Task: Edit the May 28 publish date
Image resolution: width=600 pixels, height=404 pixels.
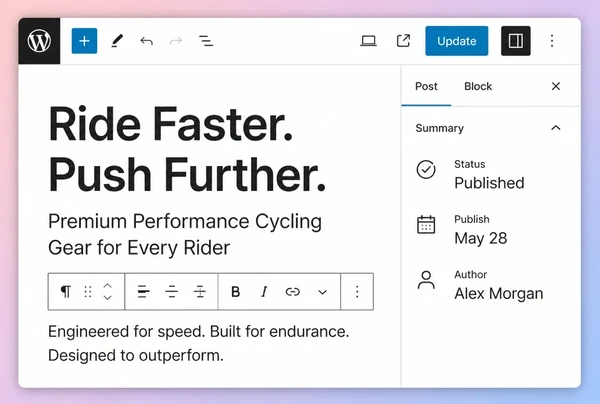Action: click(481, 238)
